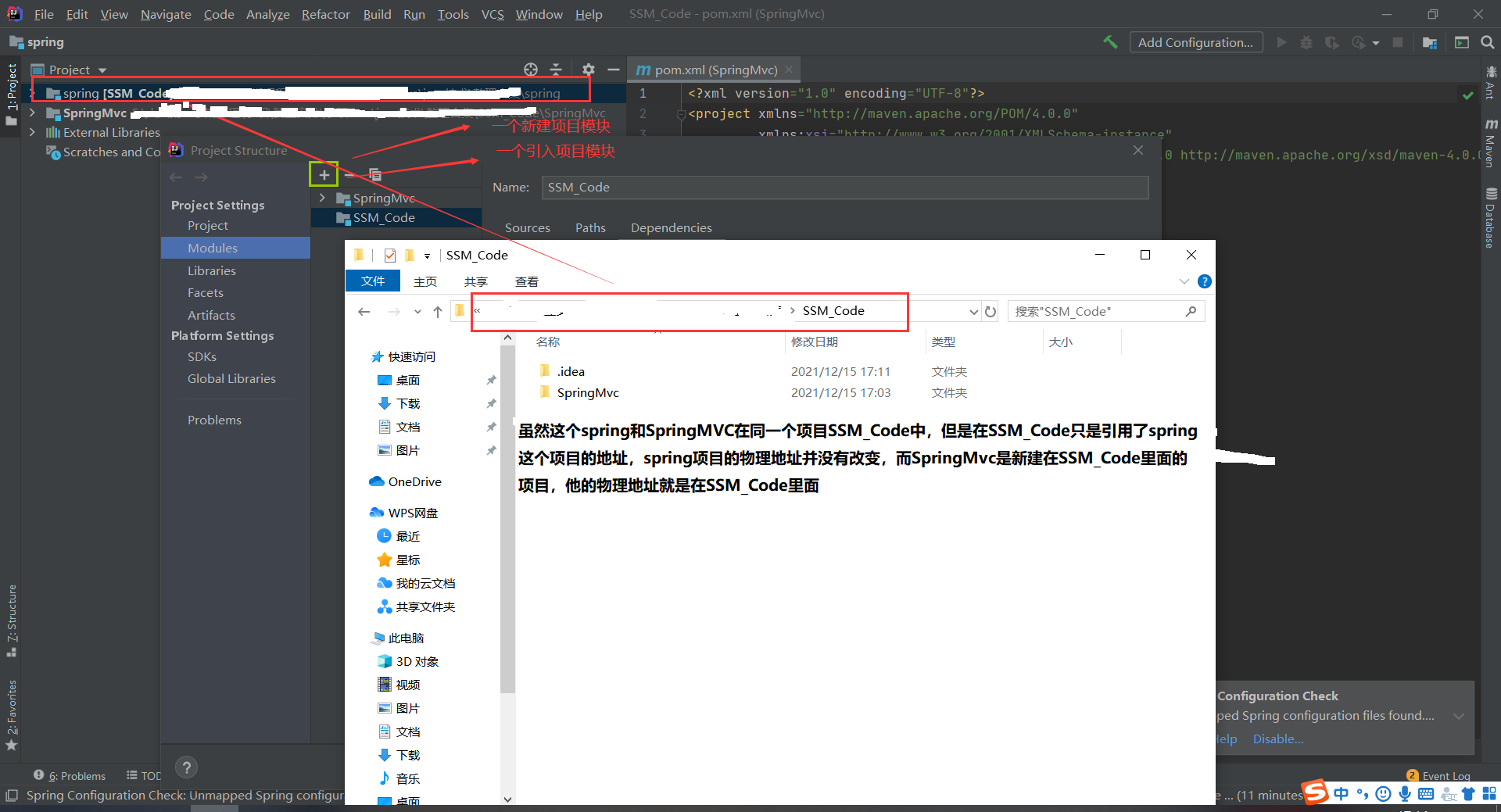
Task: Expand the SpringMvc module in Project Structure
Action: (x=322, y=198)
